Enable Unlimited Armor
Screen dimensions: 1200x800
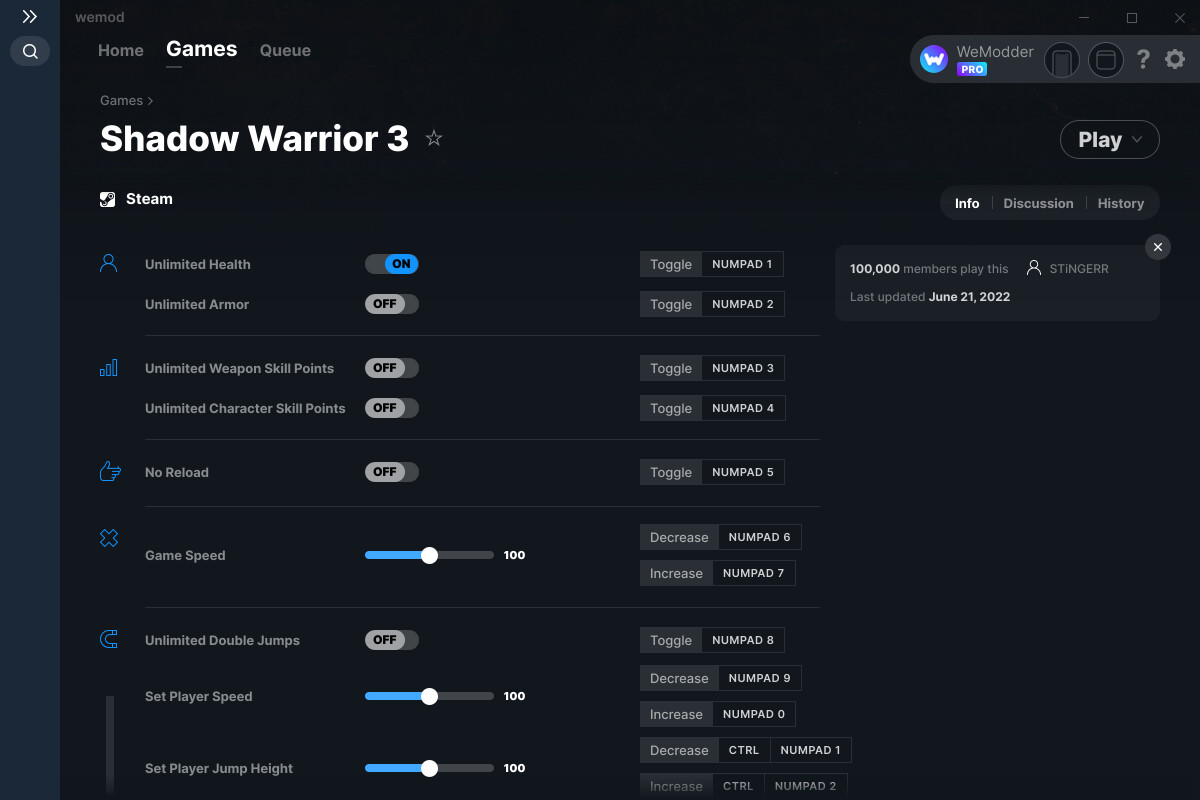[x=391, y=304]
